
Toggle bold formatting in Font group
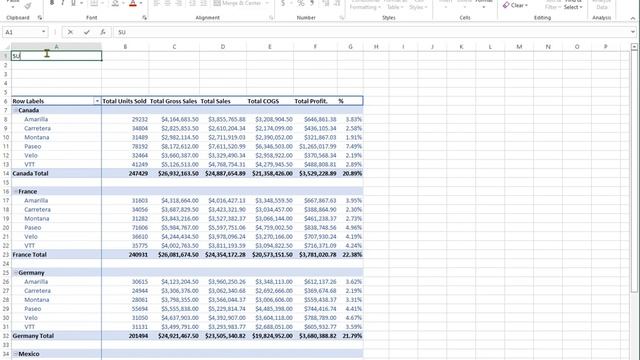(52, 3)
